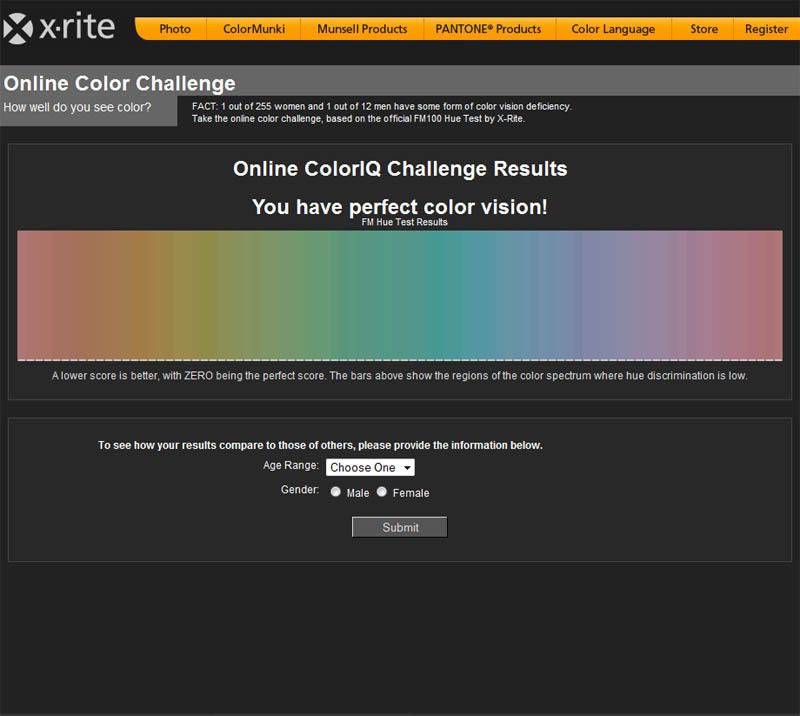Open PANTONE Products menu
The height and width of the screenshot is (716, 800).
tap(488, 29)
